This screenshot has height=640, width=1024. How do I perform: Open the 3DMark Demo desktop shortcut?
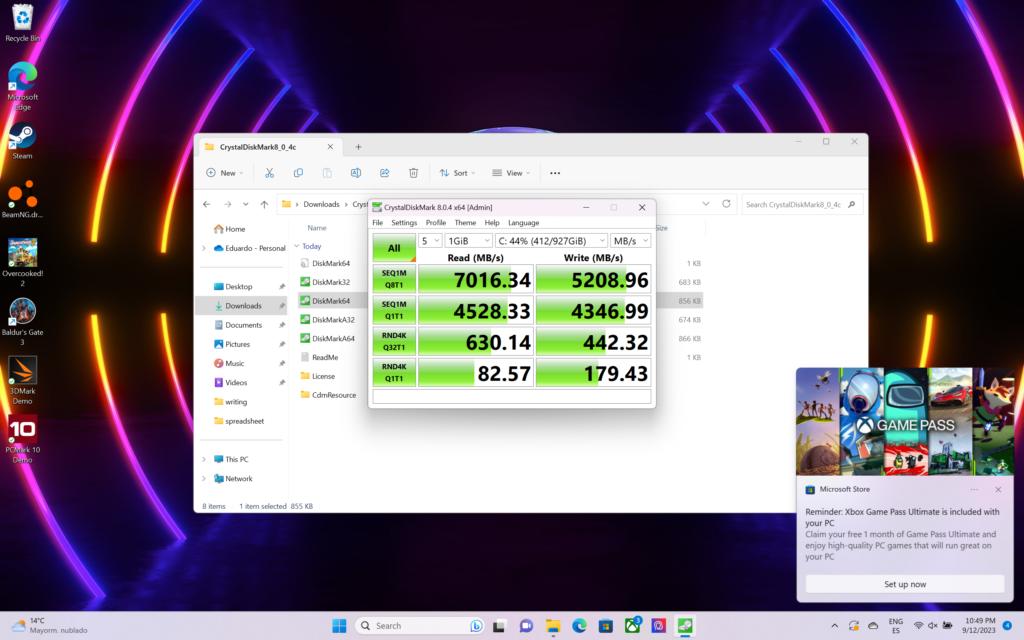[x=22, y=381]
